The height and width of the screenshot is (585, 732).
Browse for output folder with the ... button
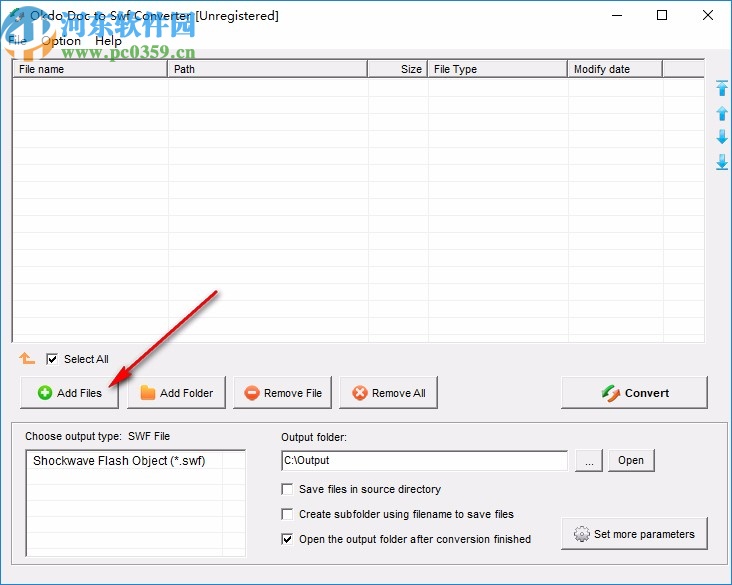[x=589, y=461]
